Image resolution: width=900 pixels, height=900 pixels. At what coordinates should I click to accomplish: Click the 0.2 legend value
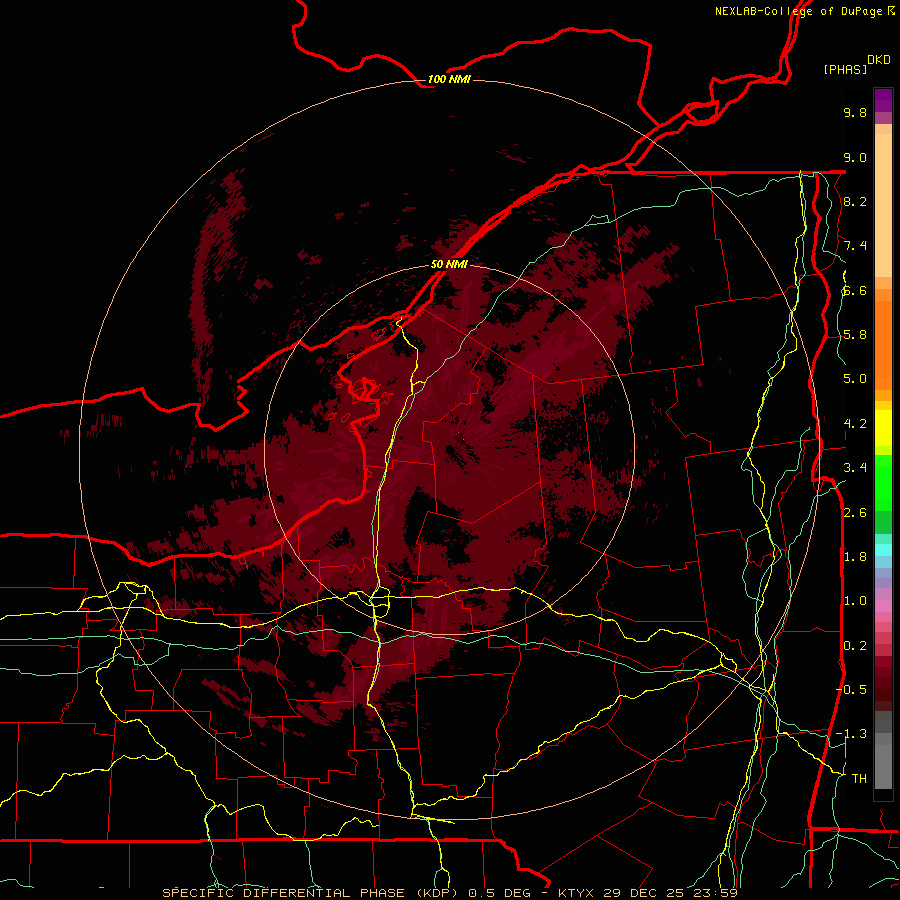tap(855, 646)
